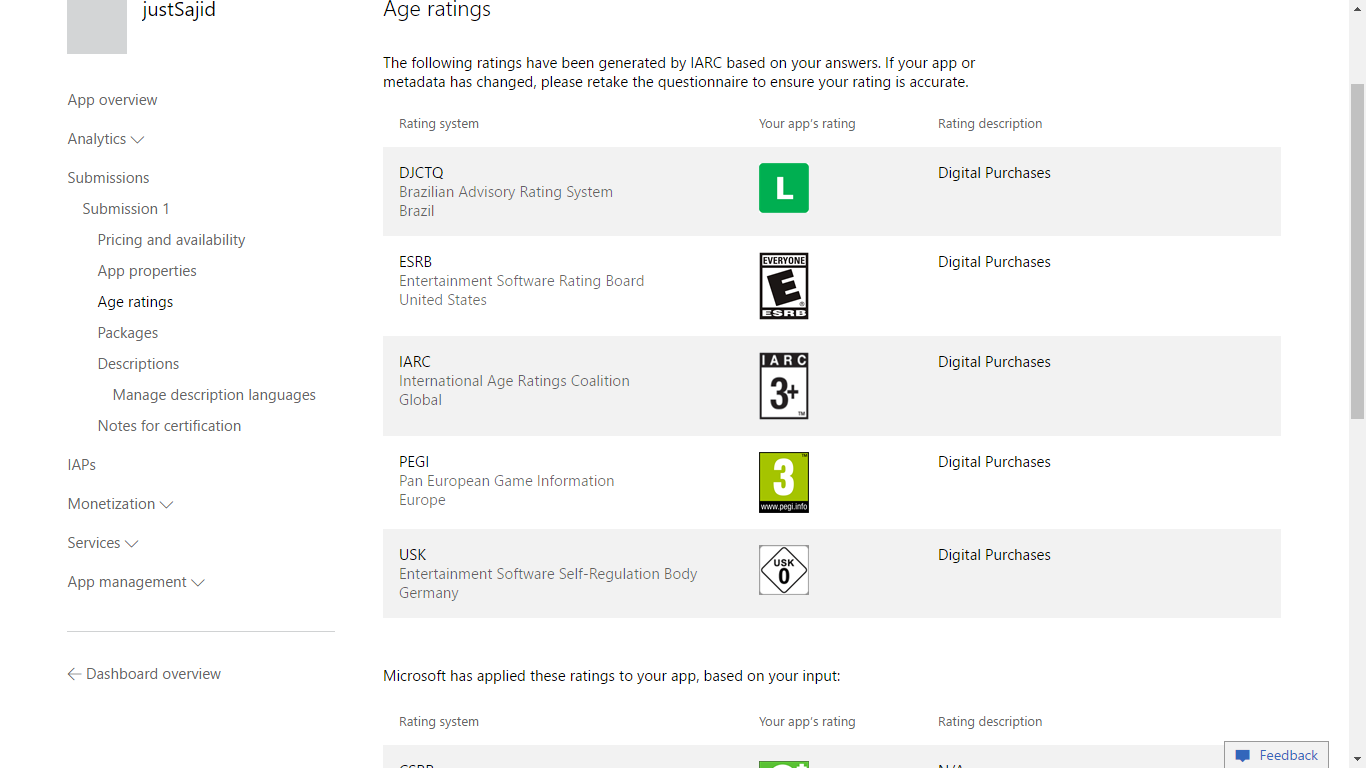The width and height of the screenshot is (1366, 768).
Task: Click Pan European Game Information text
Action: click(506, 481)
